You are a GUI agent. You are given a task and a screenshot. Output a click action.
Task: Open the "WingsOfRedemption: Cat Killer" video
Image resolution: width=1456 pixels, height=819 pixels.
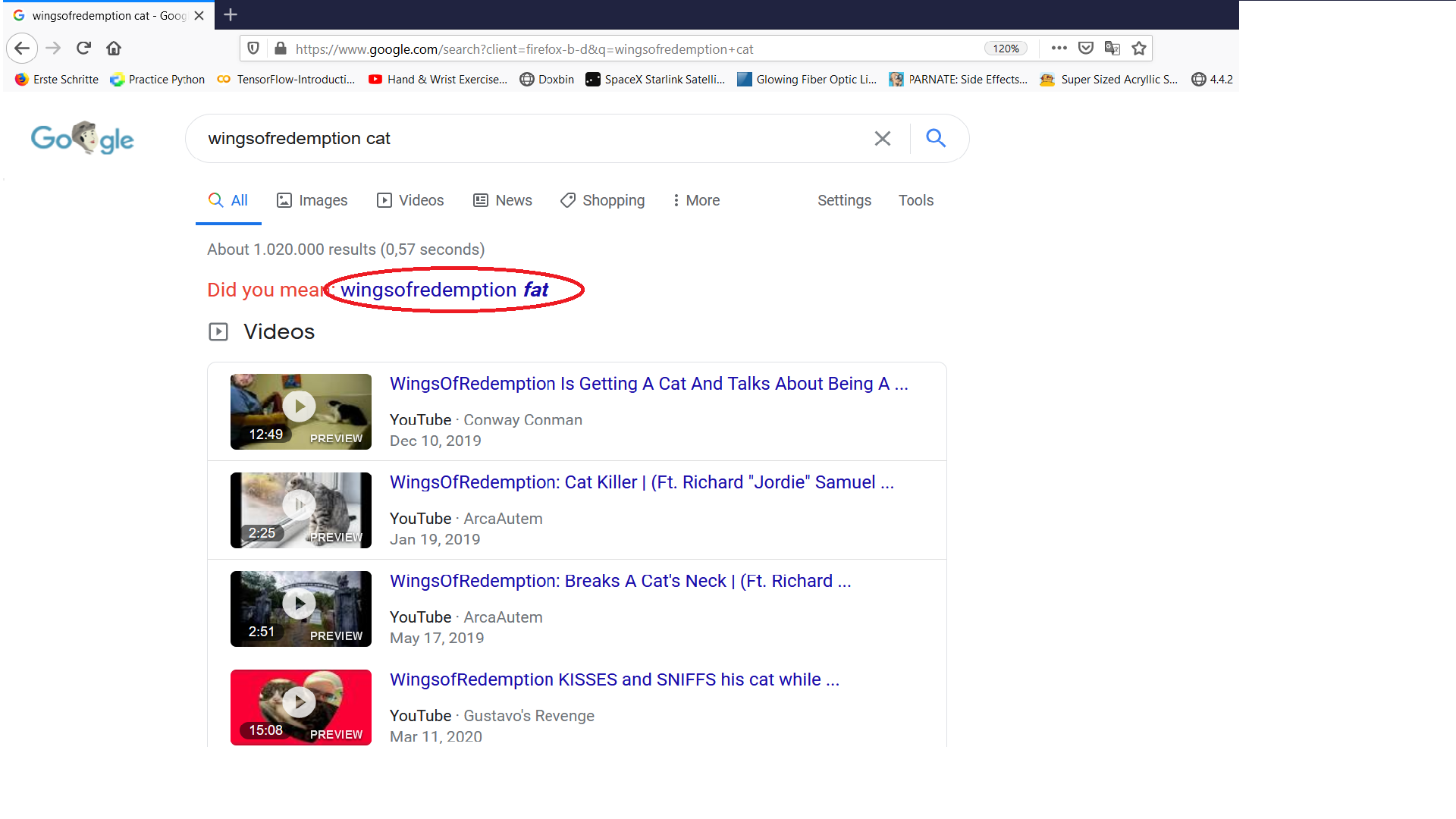coord(642,482)
